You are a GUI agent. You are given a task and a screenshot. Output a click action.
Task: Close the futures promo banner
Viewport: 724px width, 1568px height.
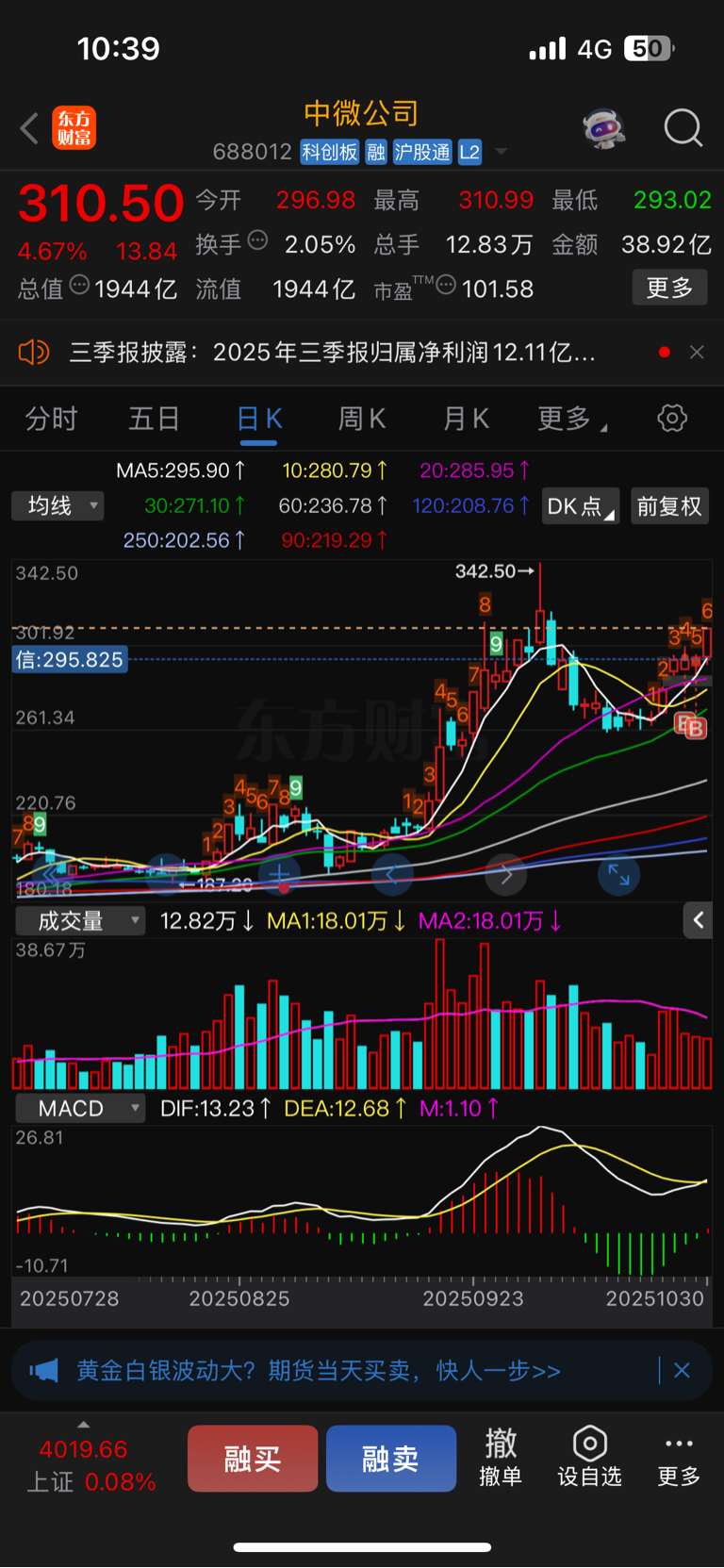click(683, 1370)
